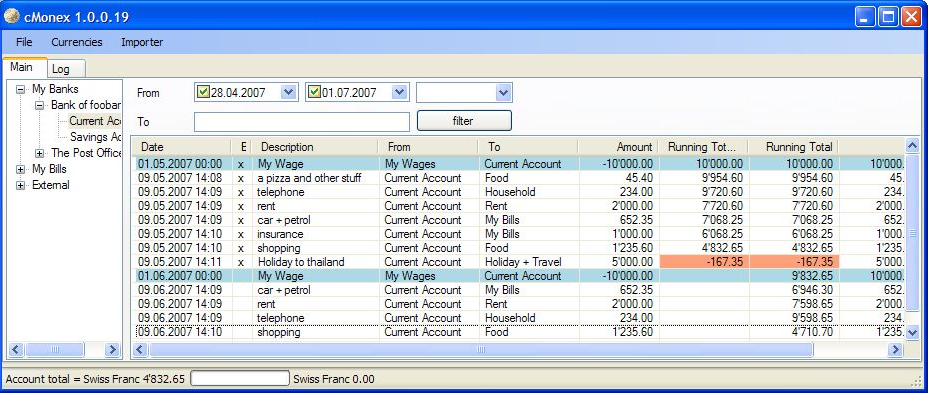Click the tree panel scrollbar right arrow
The width and height of the screenshot is (928, 394).
(112, 350)
